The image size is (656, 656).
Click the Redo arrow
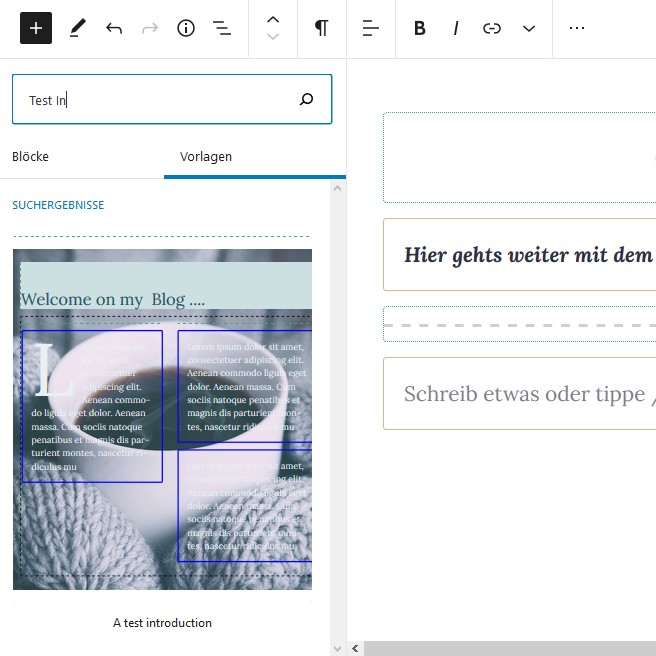[x=150, y=28]
